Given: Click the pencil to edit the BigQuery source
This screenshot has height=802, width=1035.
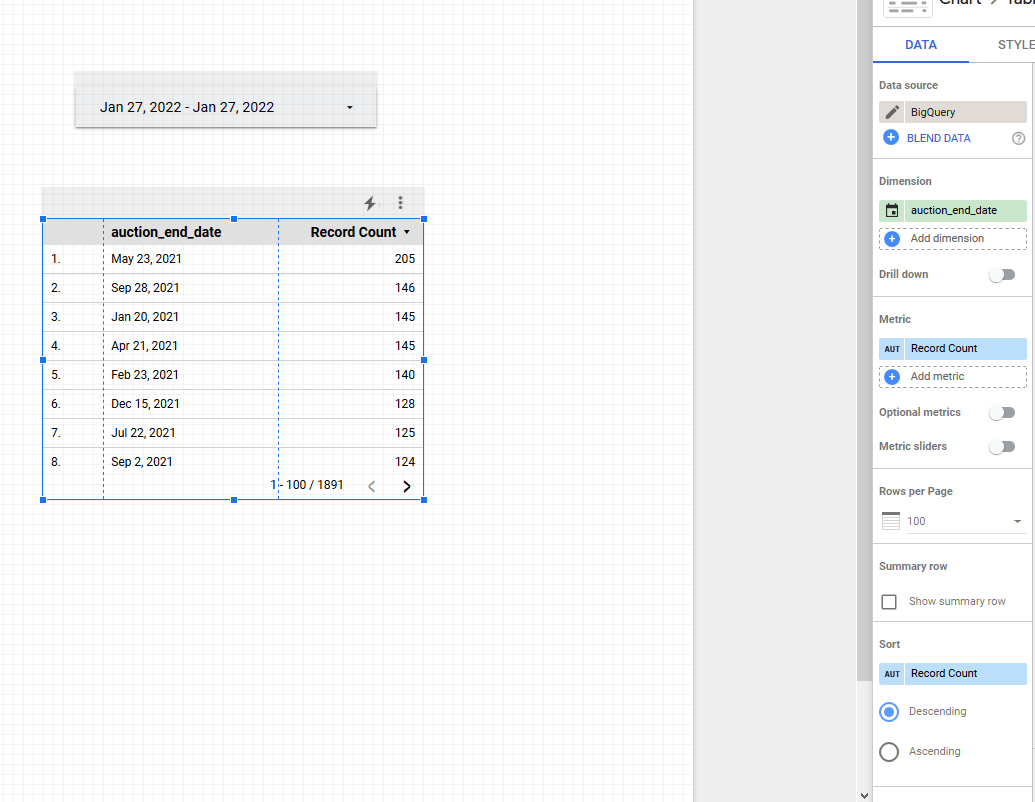Looking at the screenshot, I should [x=890, y=111].
